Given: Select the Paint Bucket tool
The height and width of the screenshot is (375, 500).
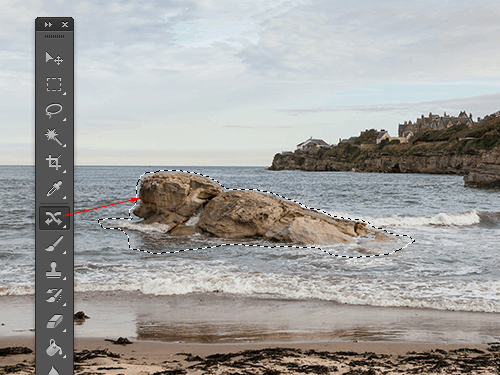Looking at the screenshot, I should point(54,348).
